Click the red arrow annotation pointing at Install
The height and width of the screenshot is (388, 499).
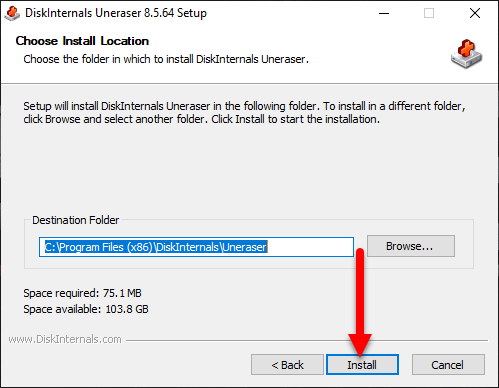tap(360, 302)
